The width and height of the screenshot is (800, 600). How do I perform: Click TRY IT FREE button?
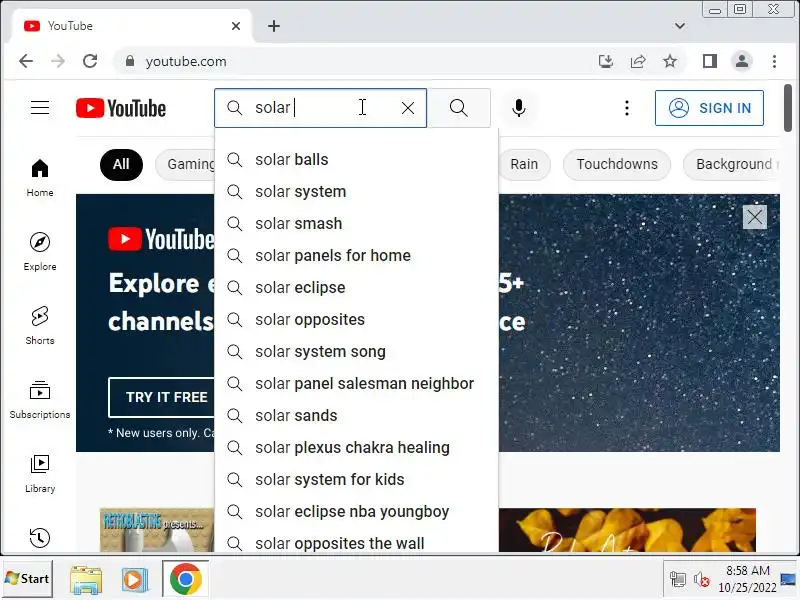tap(162, 397)
